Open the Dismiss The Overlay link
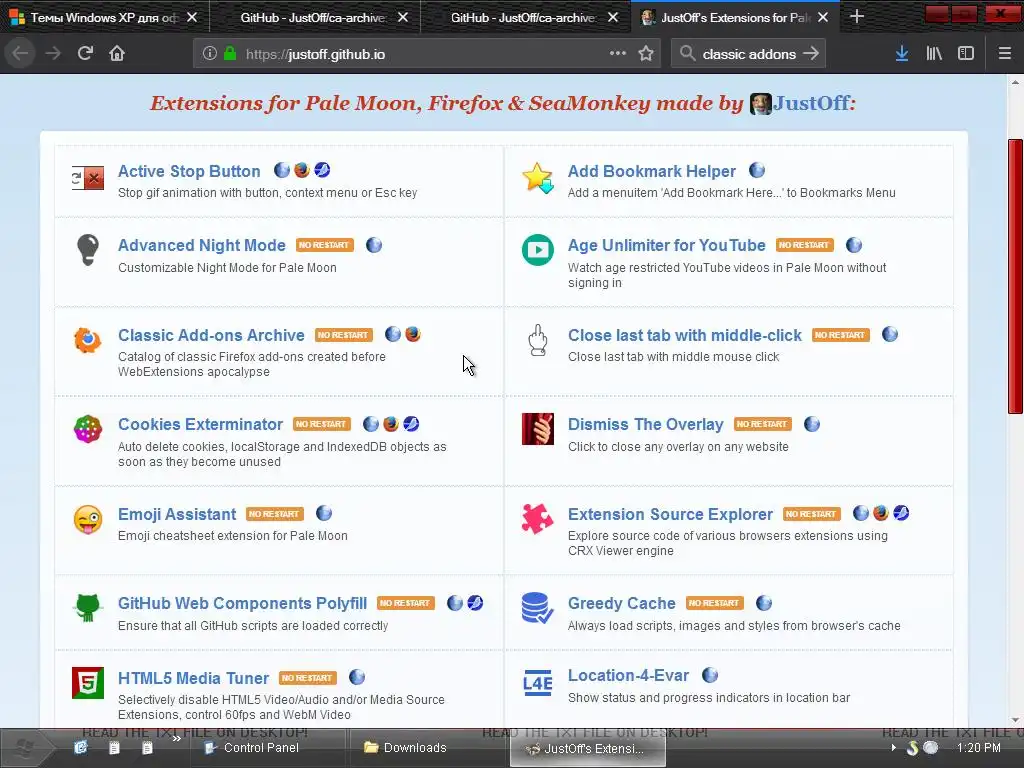Image resolution: width=1024 pixels, height=768 pixels. (x=645, y=424)
